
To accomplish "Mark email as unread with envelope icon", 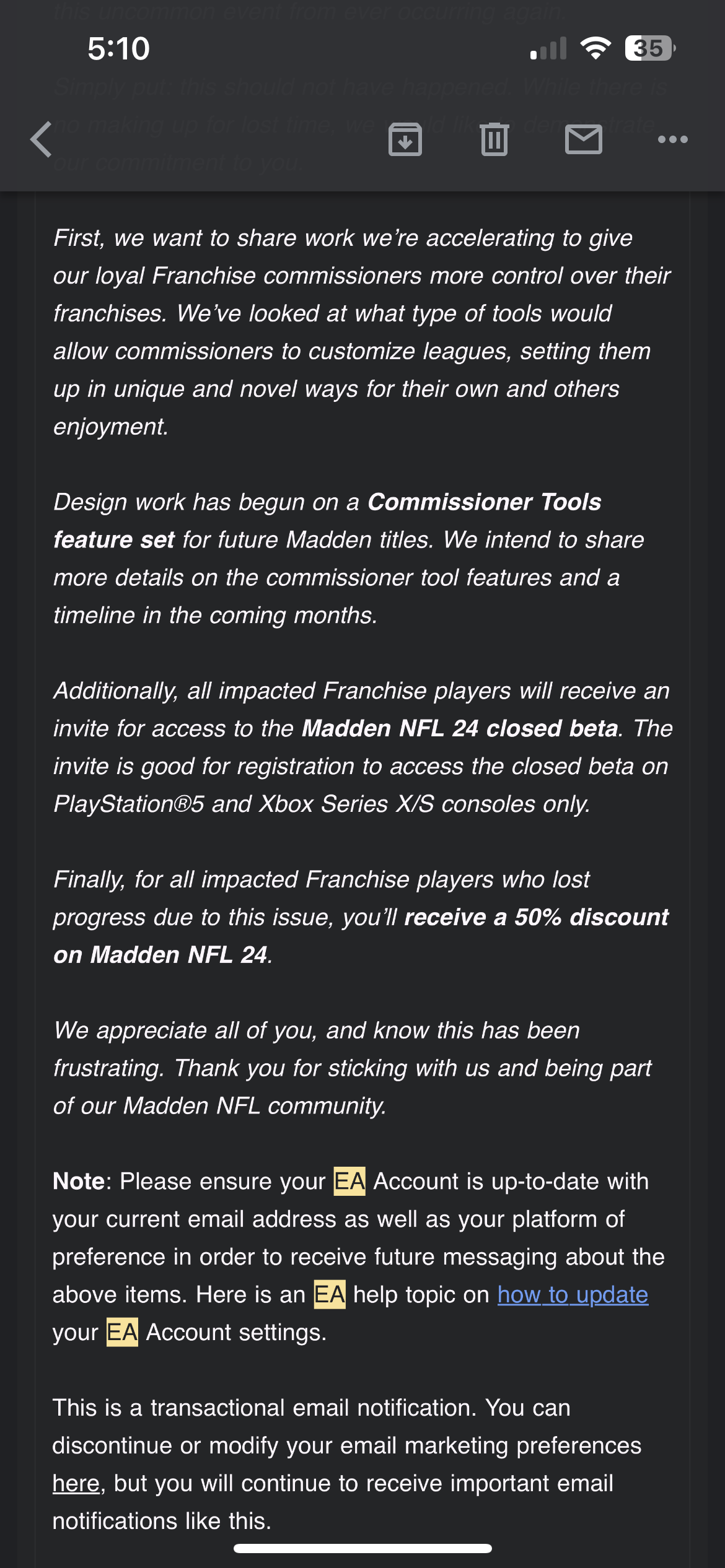I will click(583, 139).
